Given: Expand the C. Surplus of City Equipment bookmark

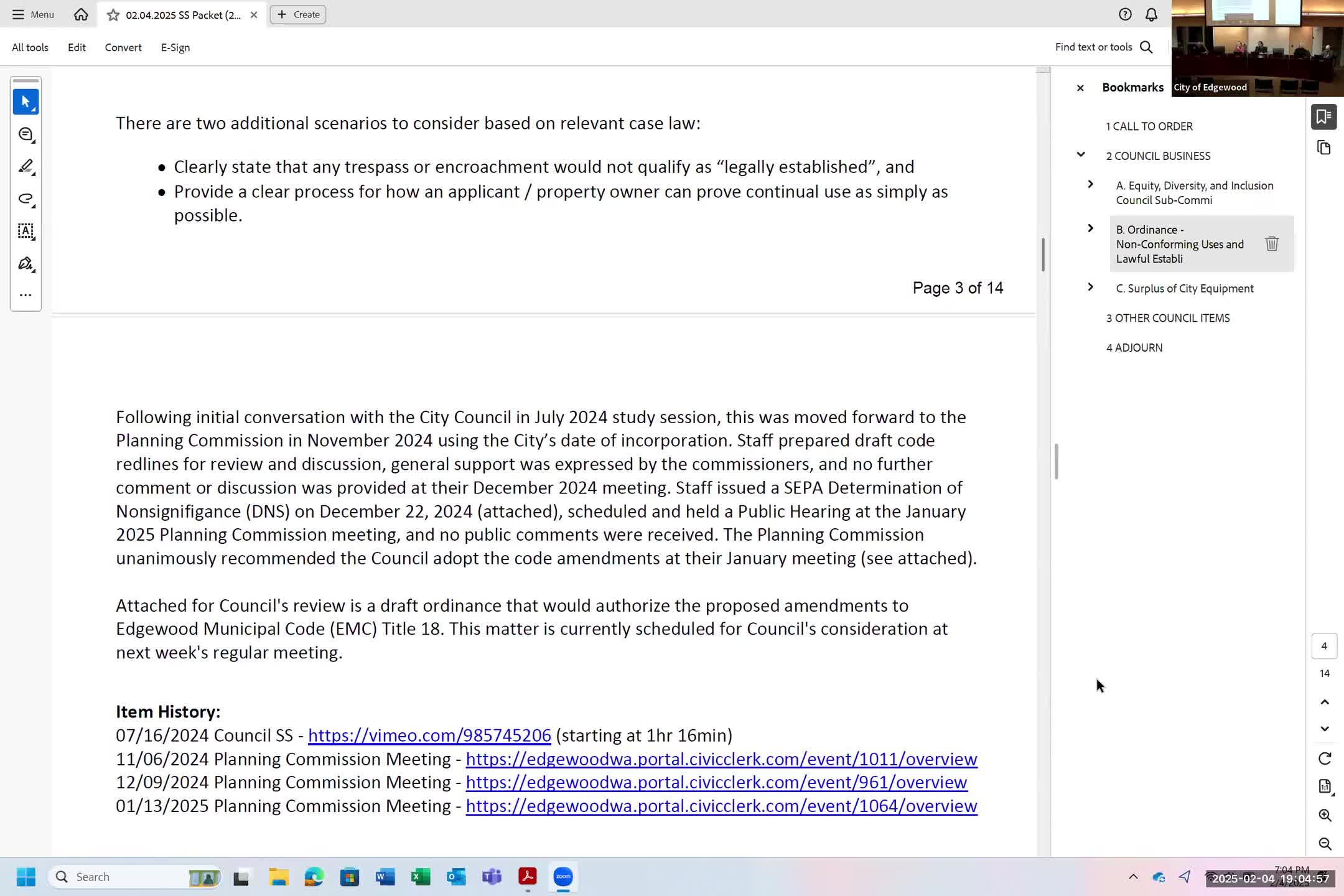Looking at the screenshot, I should tap(1090, 287).
